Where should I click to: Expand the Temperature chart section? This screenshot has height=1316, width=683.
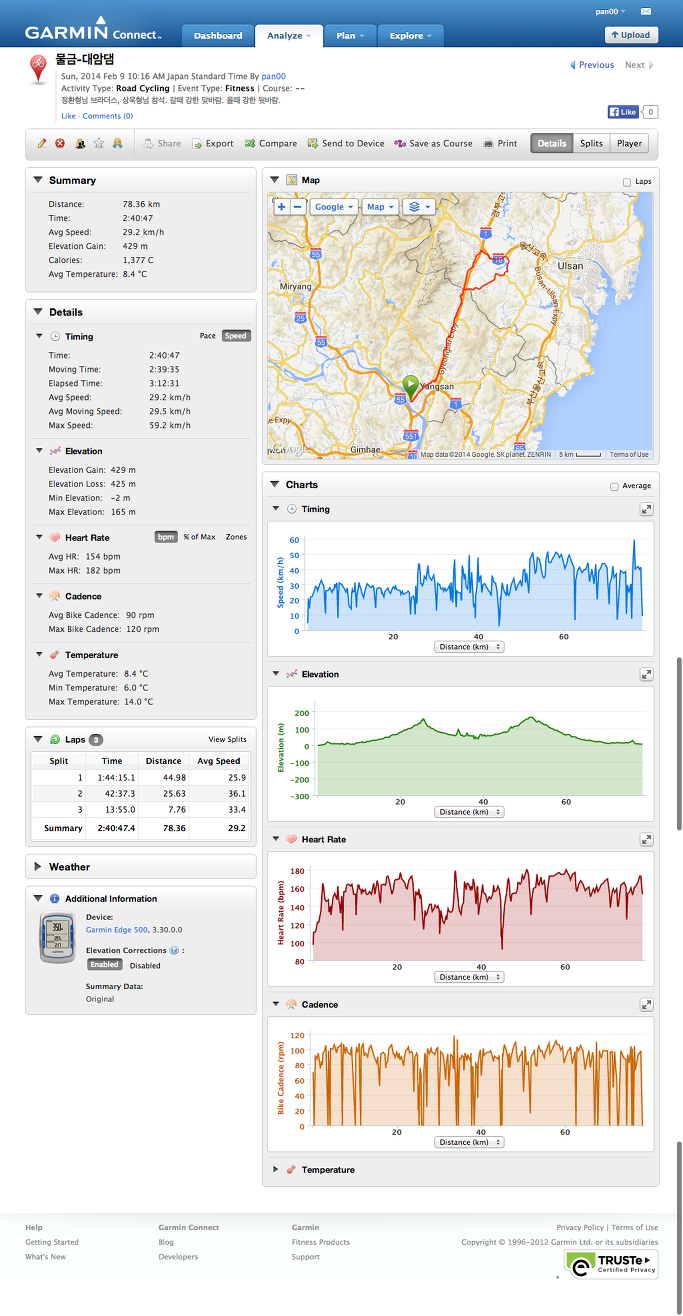tap(276, 1169)
